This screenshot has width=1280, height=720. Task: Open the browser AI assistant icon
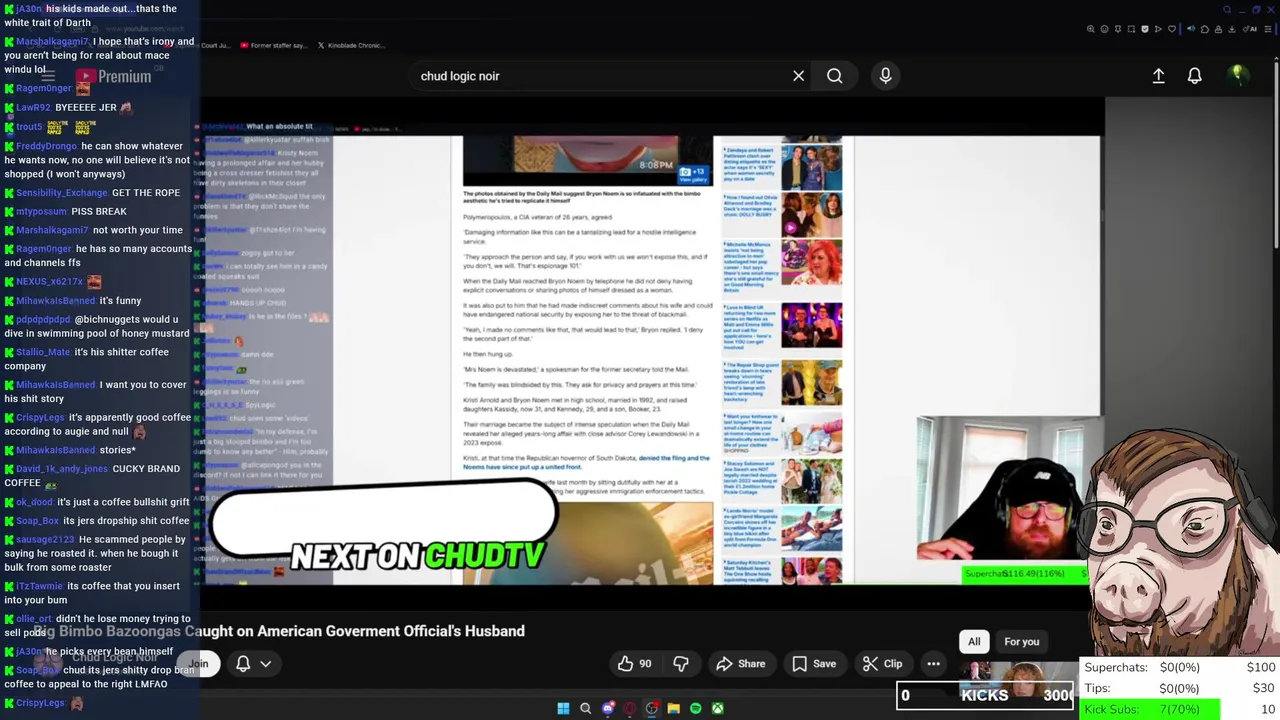[1250, 29]
